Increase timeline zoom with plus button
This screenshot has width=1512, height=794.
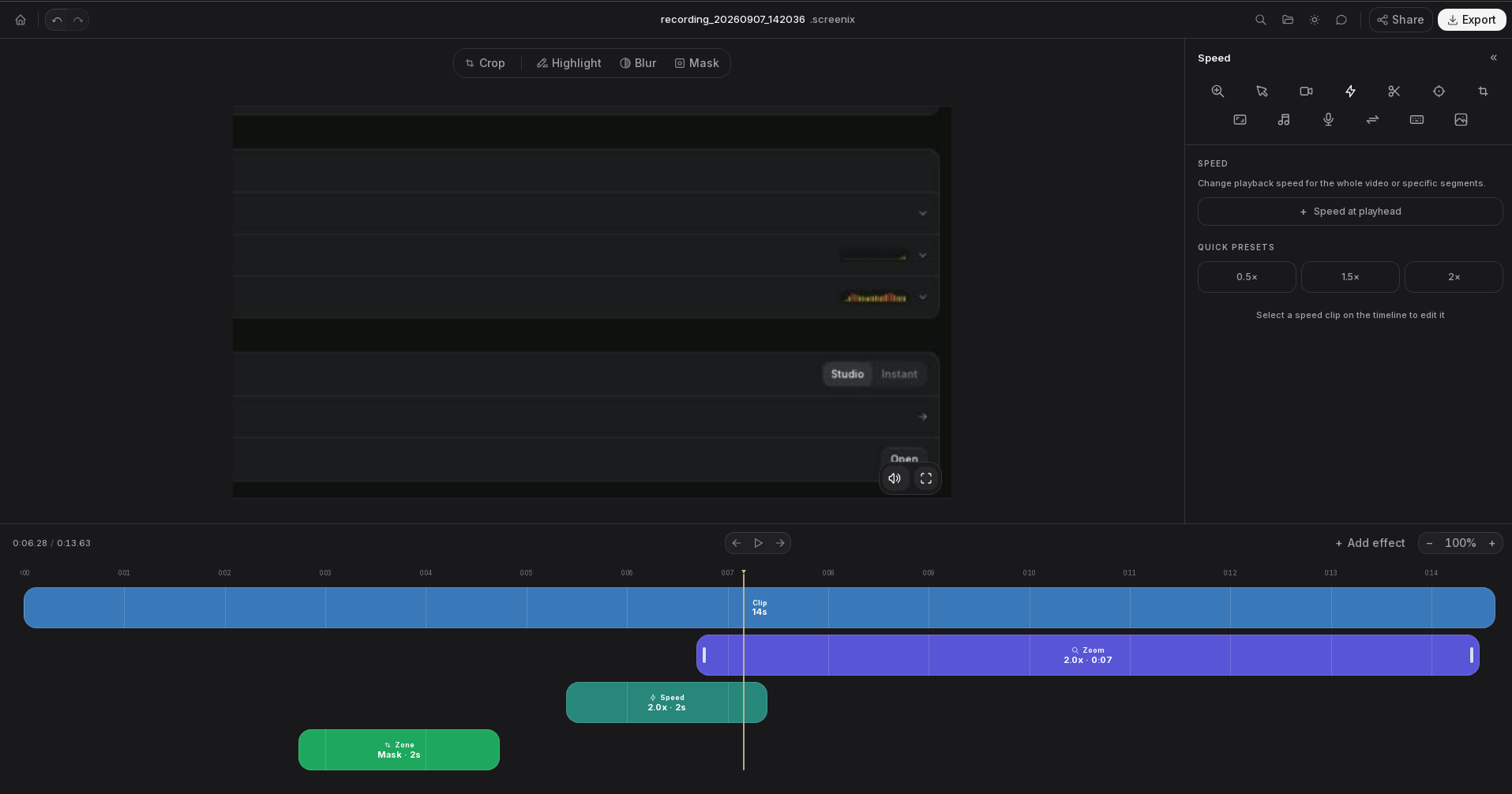(x=1491, y=543)
